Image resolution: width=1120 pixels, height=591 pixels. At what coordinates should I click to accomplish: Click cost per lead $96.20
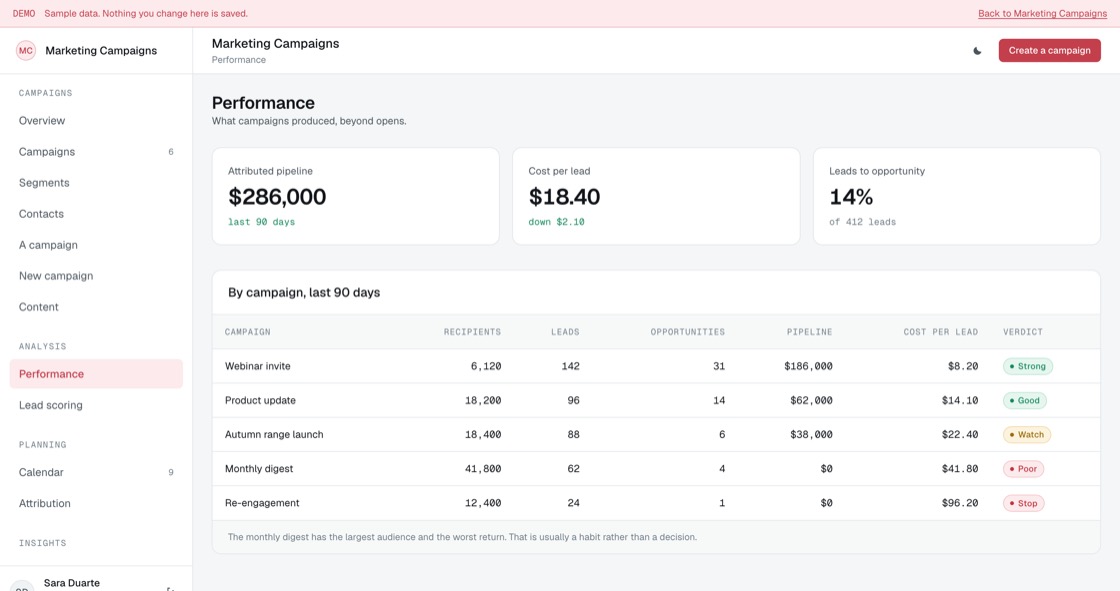[960, 503]
